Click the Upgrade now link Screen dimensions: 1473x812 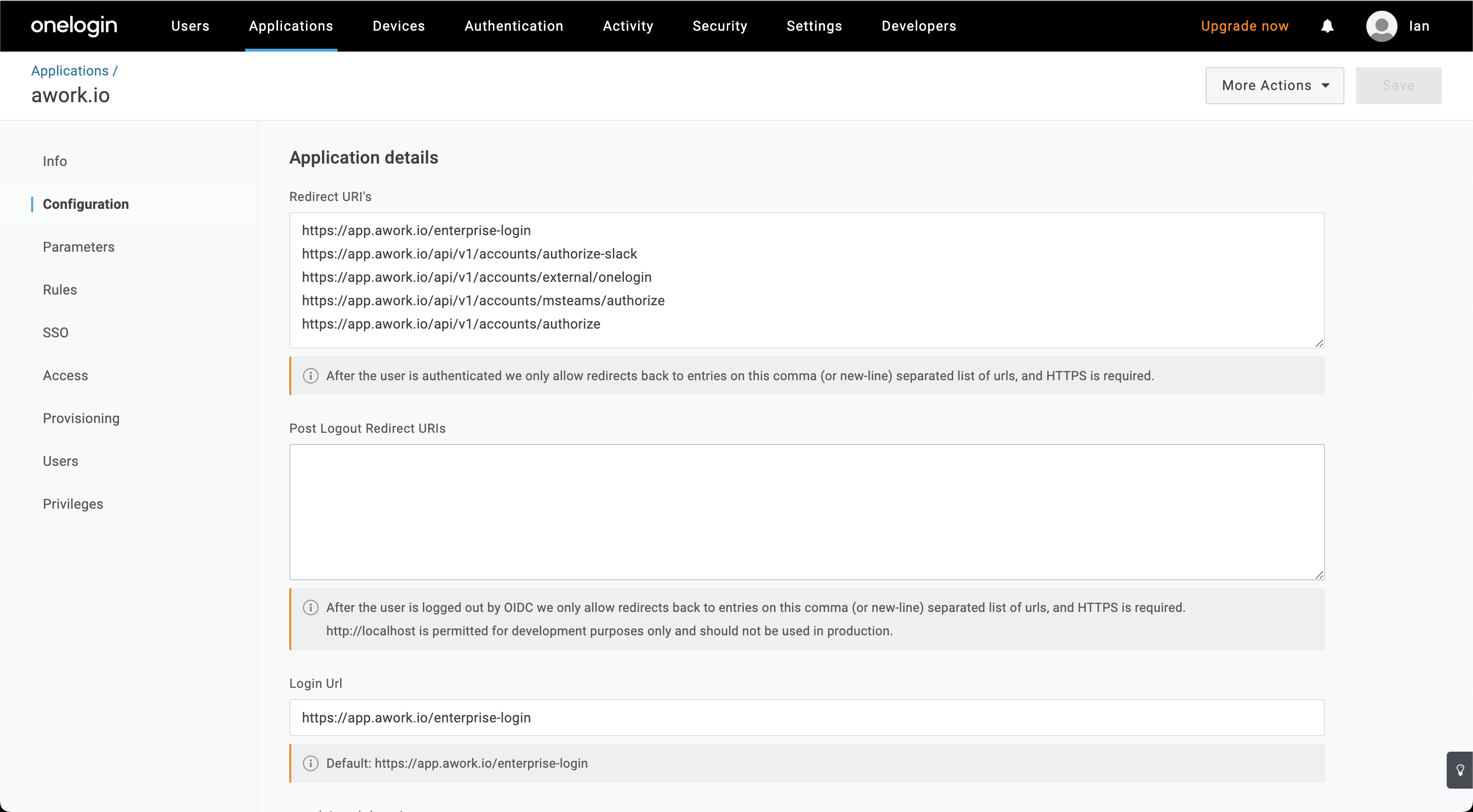pos(1245,26)
